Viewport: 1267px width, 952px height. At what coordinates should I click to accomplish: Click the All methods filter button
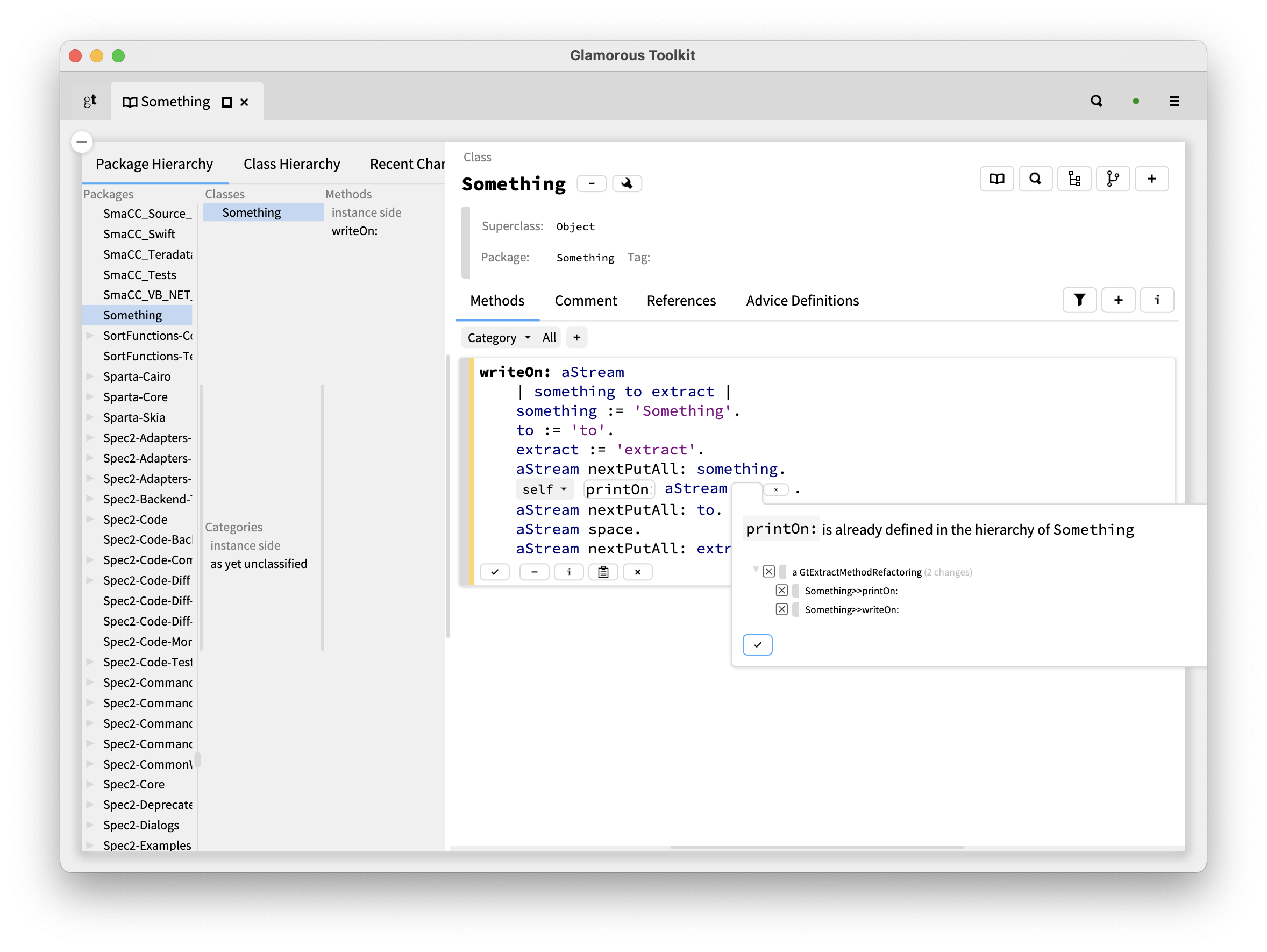click(x=549, y=337)
